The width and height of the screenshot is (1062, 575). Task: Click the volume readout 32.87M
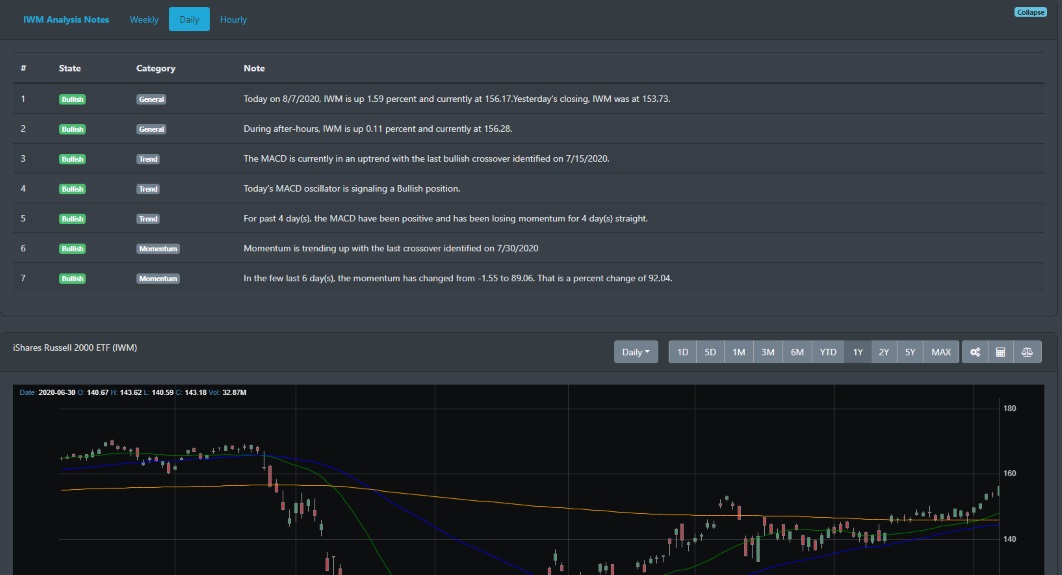click(234, 392)
